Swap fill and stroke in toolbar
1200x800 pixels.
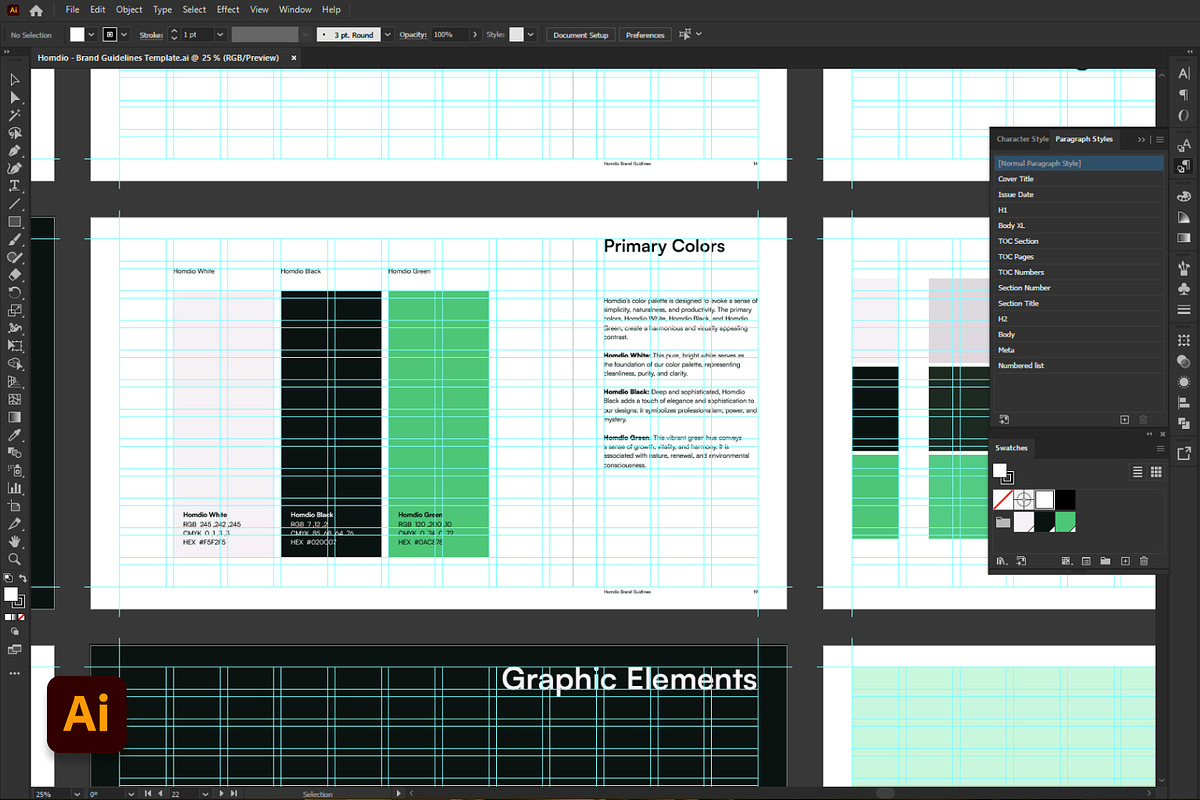pyautogui.click(x=23, y=579)
